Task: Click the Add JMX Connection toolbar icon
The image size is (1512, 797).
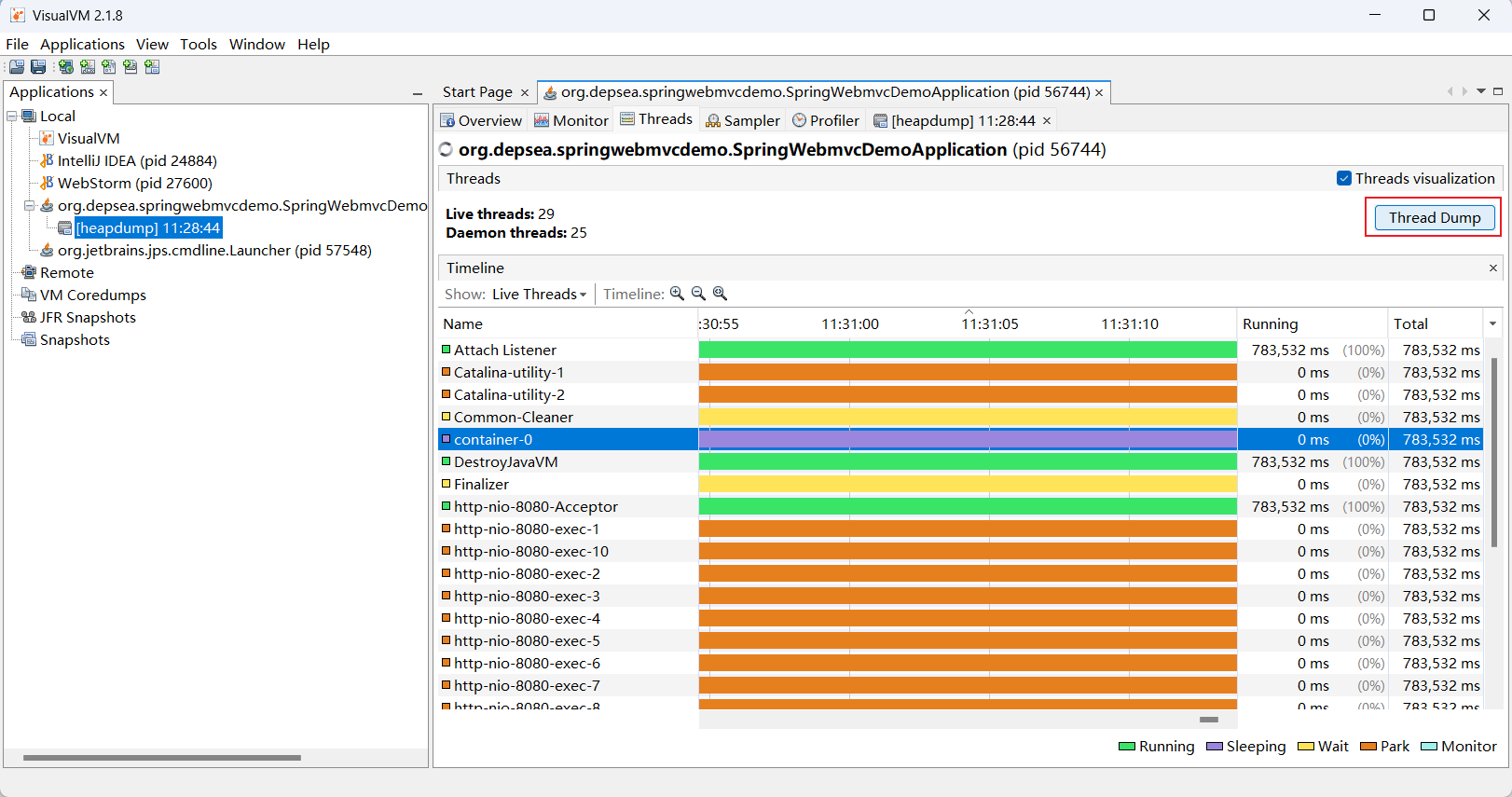Action: coord(88,67)
